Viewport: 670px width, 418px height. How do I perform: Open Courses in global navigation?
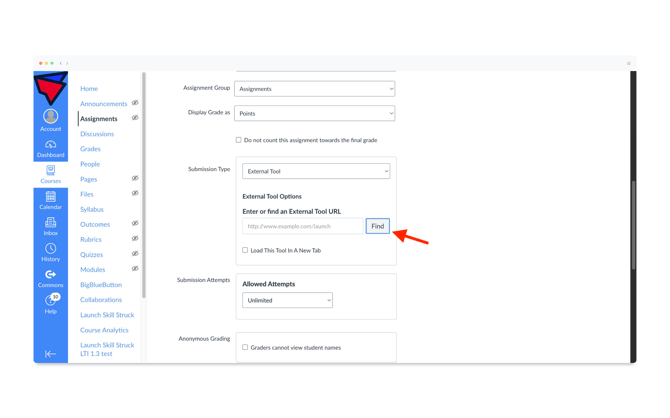pos(50,175)
